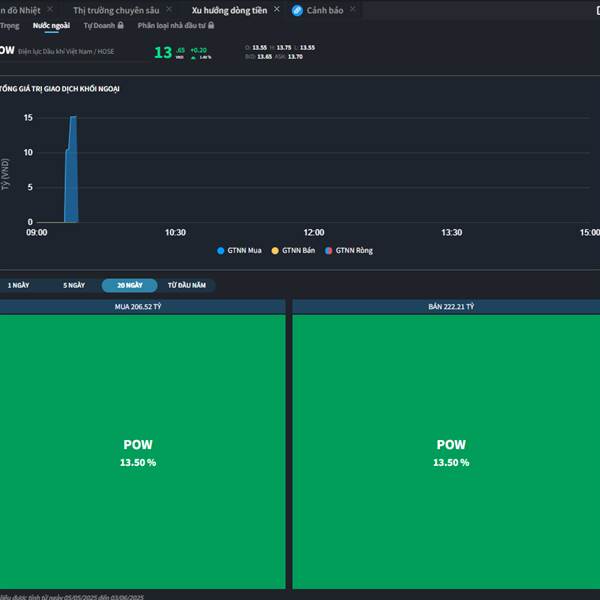
Task: Click the company name 'Điện lực Dầu khí Việt Nam / HOSE'
Action: (66, 52)
